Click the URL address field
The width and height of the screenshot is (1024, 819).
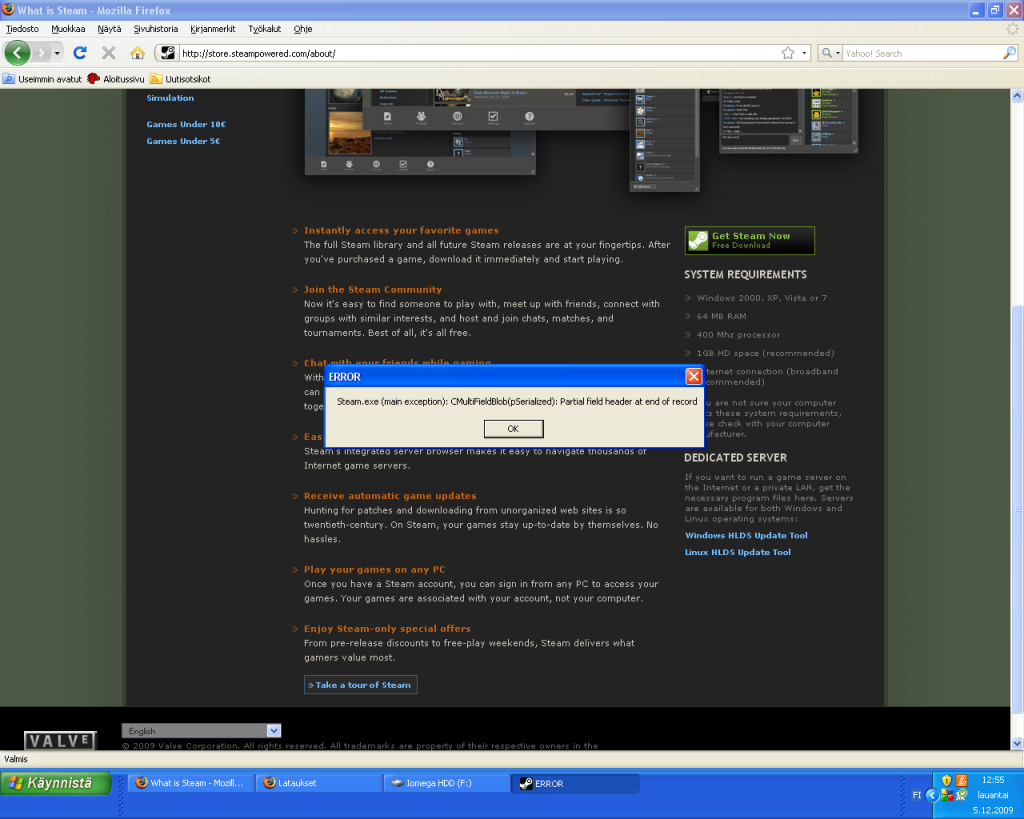tap(479, 54)
